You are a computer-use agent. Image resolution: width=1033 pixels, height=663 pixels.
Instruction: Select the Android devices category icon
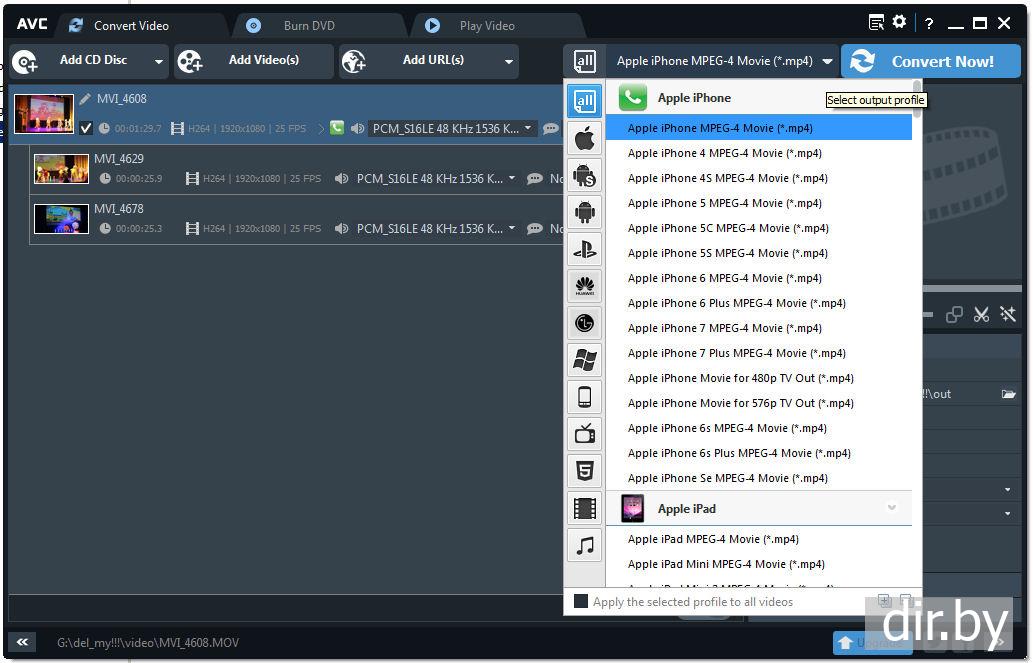(585, 212)
